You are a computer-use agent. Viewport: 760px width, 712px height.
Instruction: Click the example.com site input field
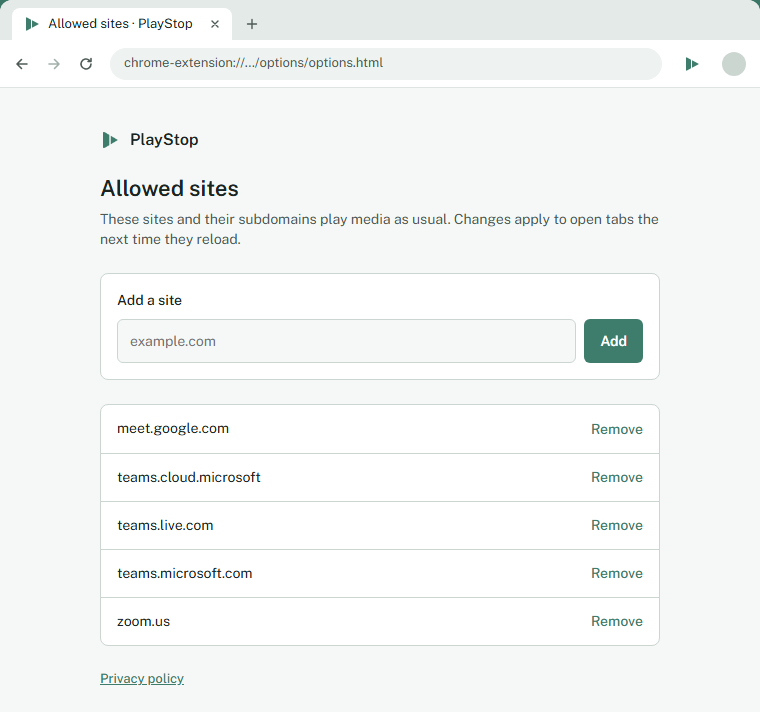point(346,341)
